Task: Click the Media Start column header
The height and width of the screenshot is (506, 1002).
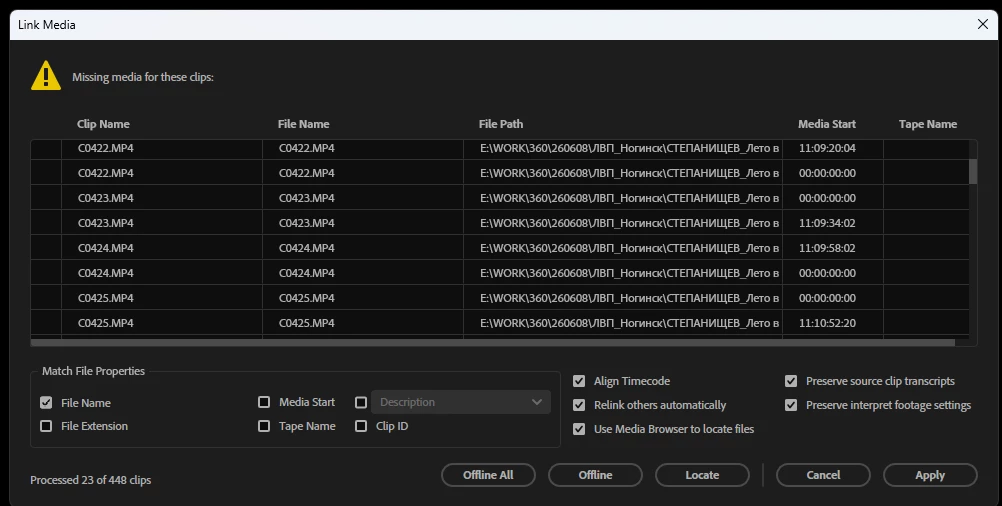Action: click(827, 124)
